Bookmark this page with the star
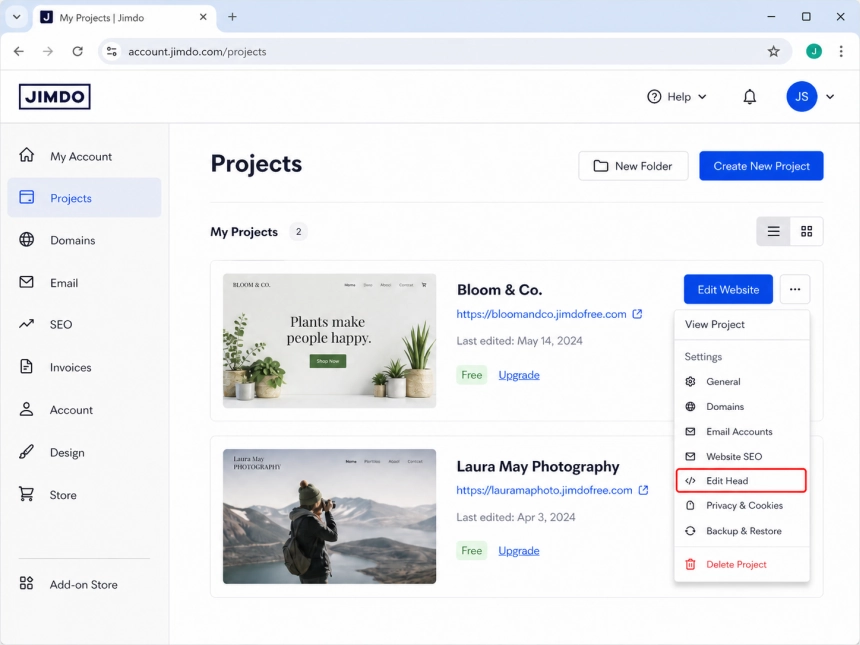The width and height of the screenshot is (860, 645). point(773,52)
